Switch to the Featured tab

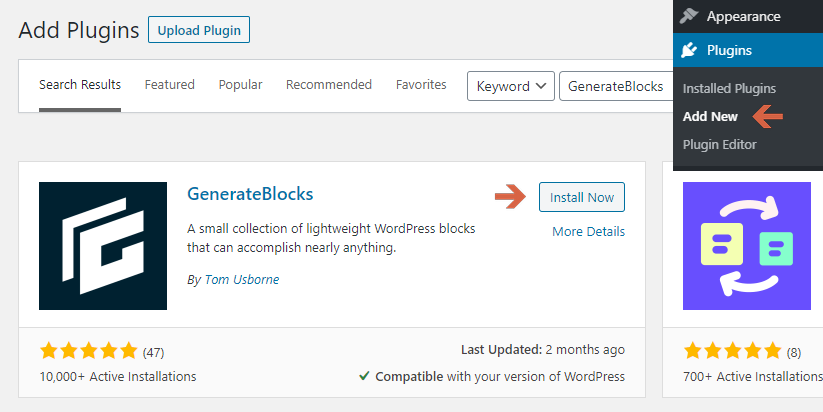click(170, 84)
